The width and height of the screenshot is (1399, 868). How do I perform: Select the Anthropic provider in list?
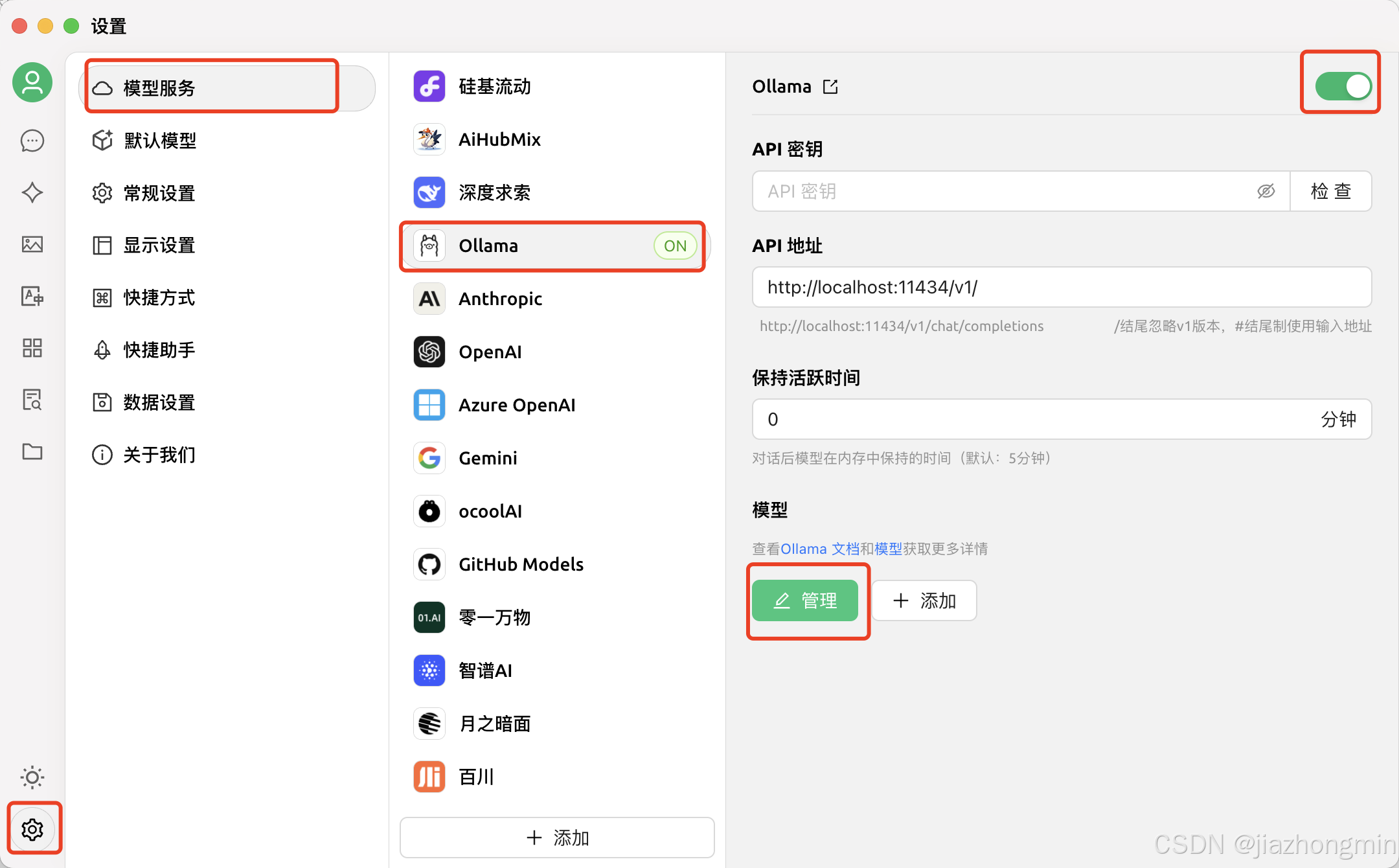(x=500, y=299)
